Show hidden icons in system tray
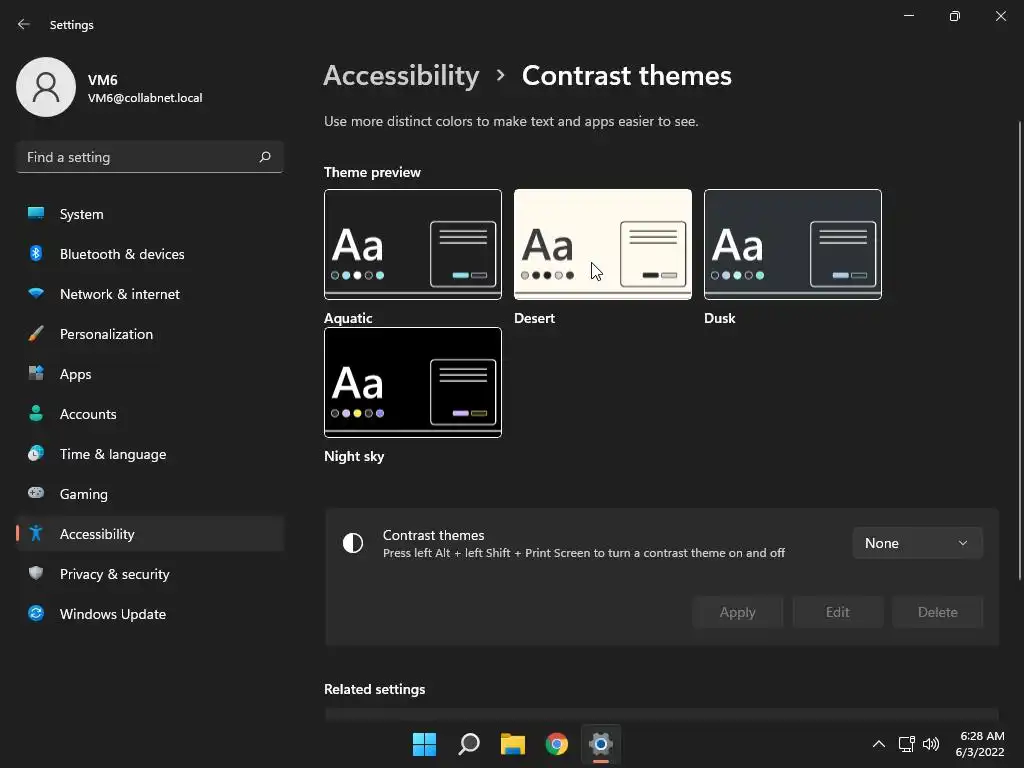The height and width of the screenshot is (768, 1024). point(878,744)
